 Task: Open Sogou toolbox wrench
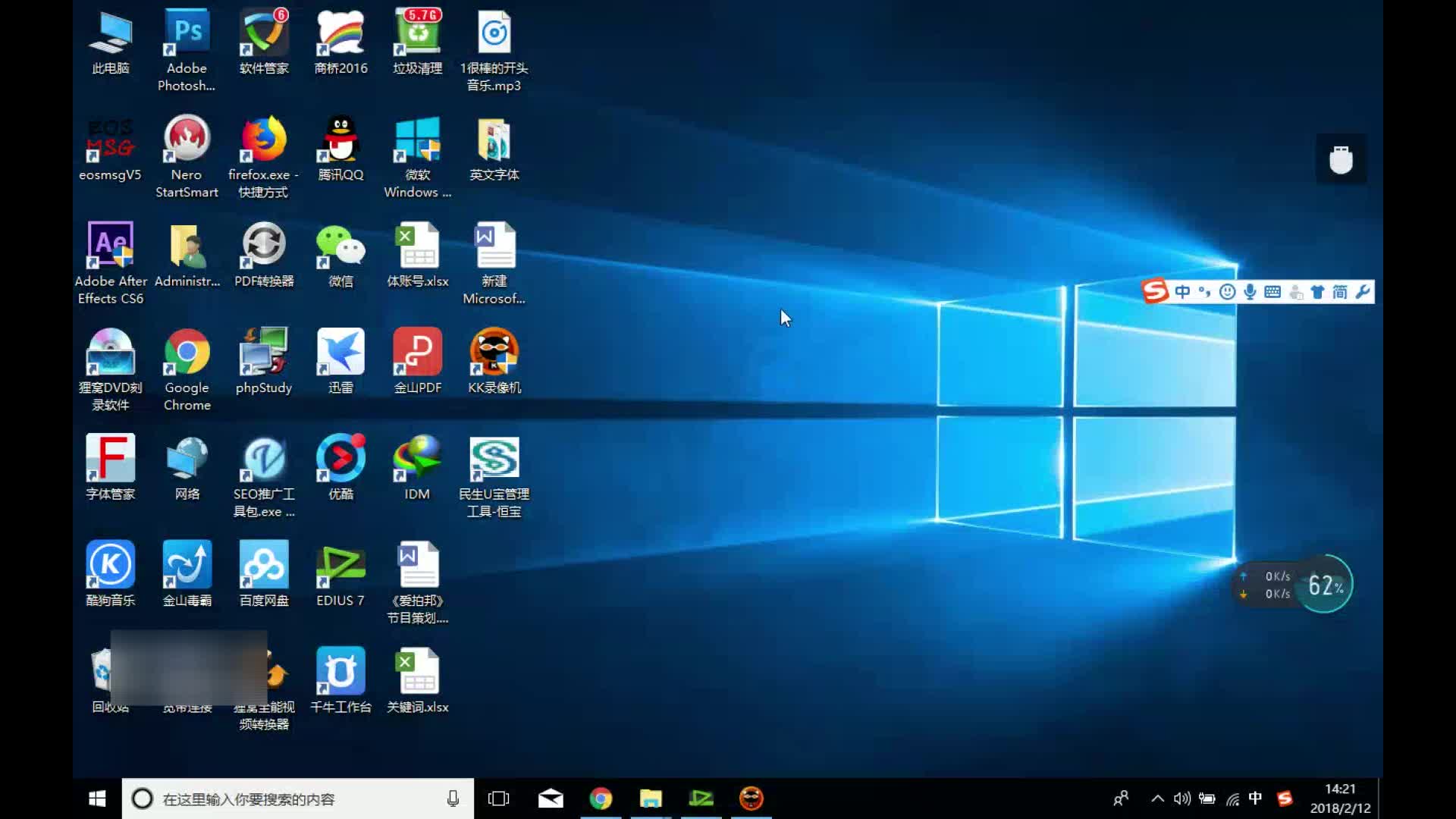tap(1363, 292)
